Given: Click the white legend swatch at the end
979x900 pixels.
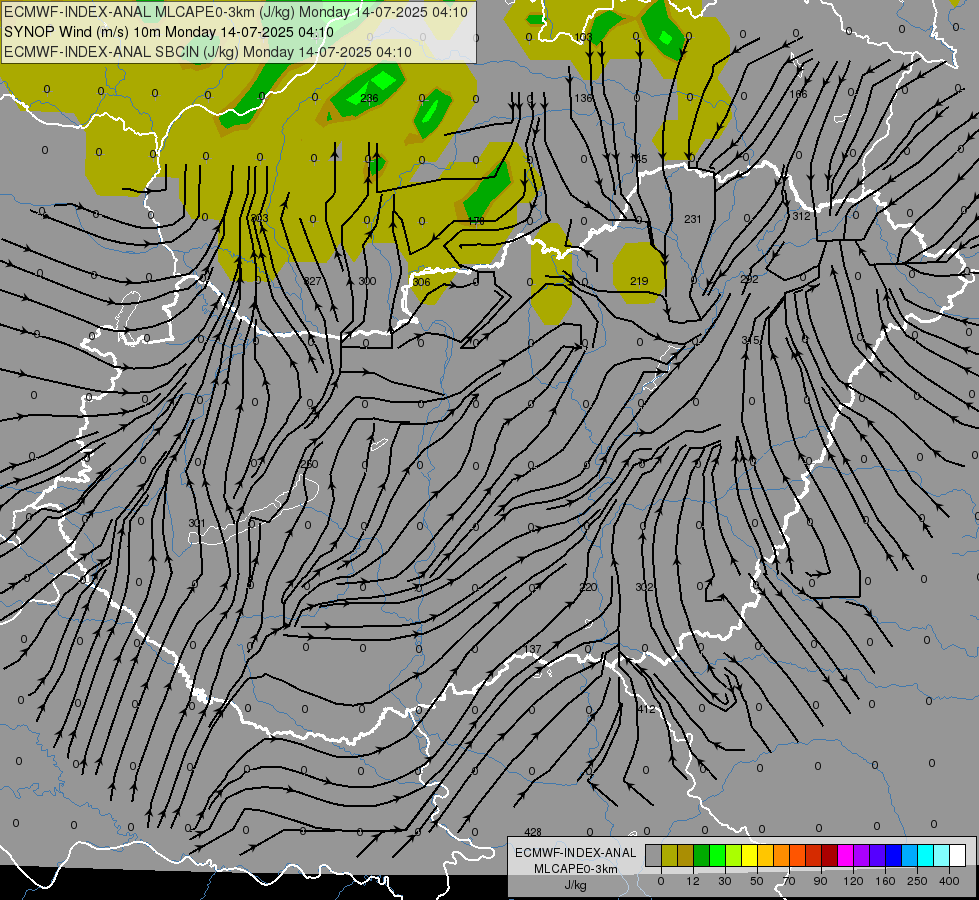Looking at the screenshot, I should 957,855.
